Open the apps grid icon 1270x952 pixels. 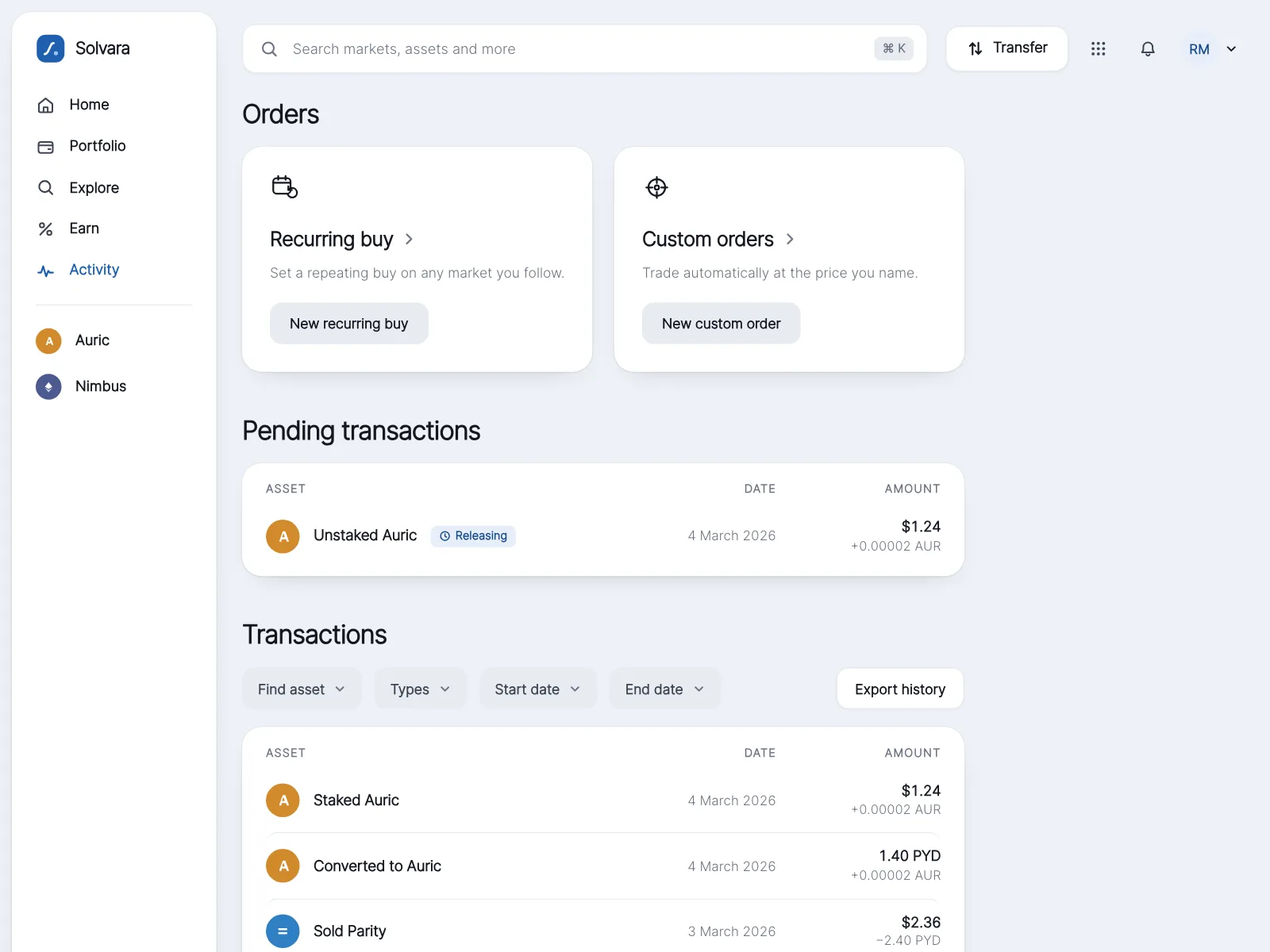pos(1098,49)
